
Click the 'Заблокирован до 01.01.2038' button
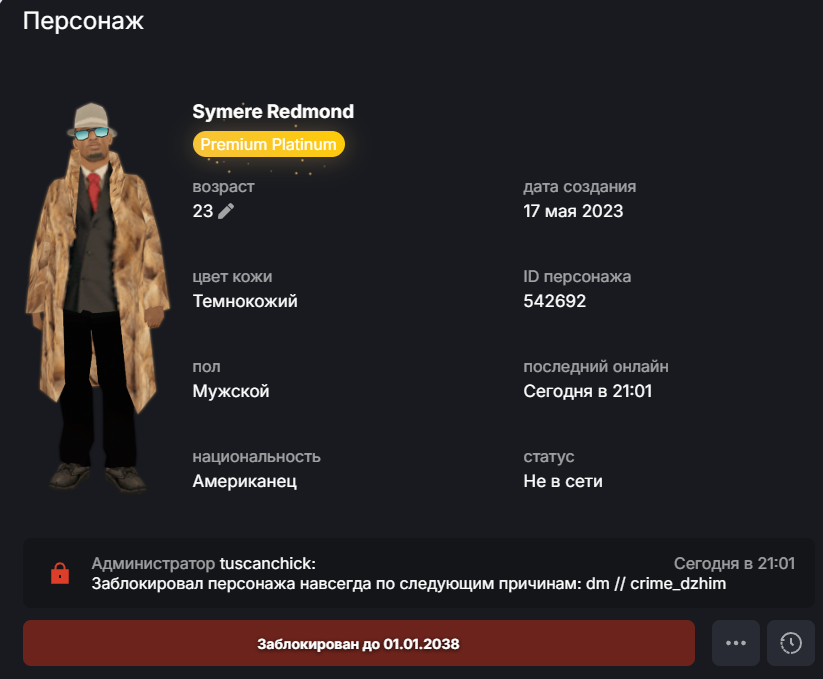coord(358,643)
